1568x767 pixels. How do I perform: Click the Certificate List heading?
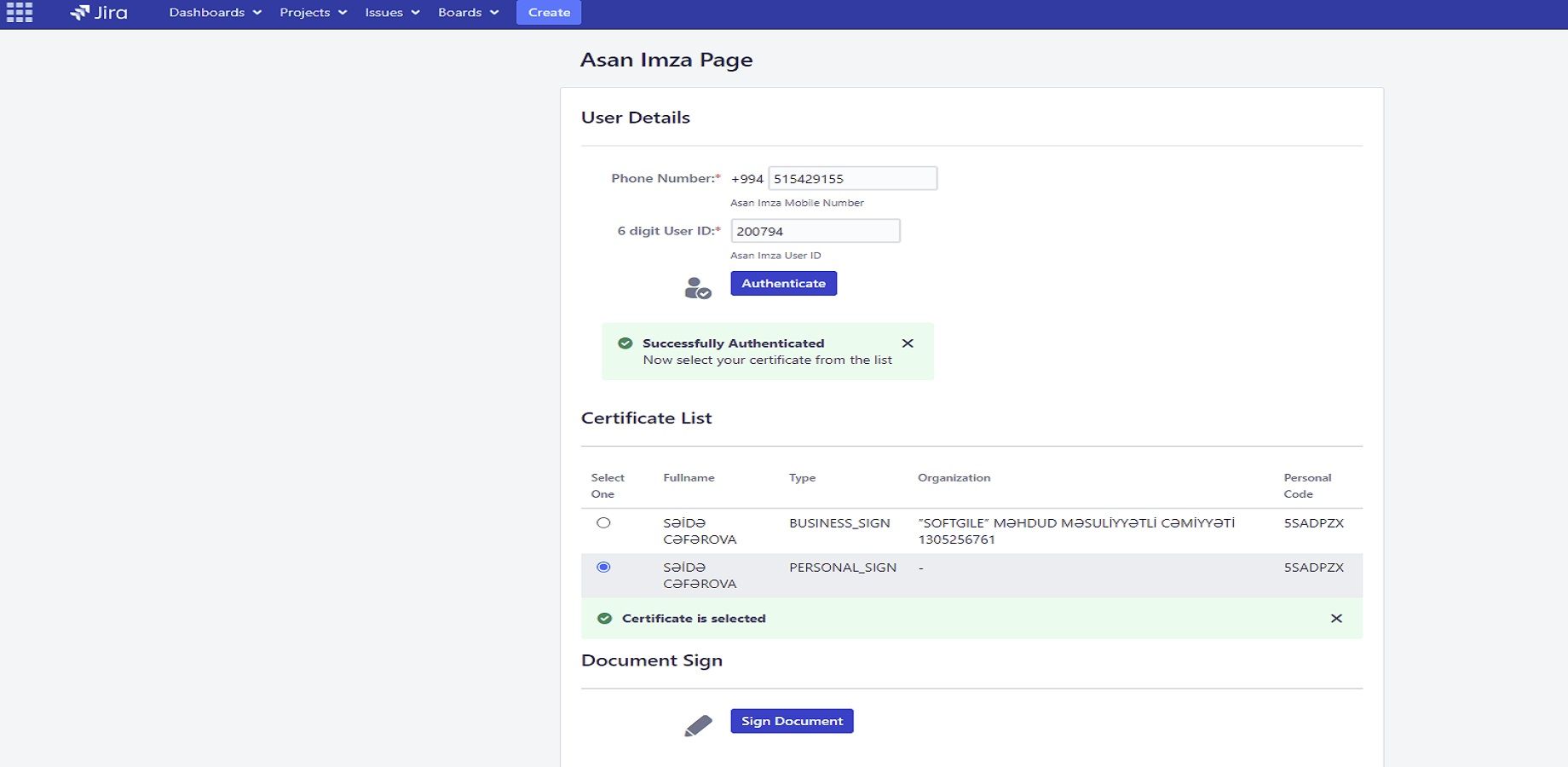[646, 418]
